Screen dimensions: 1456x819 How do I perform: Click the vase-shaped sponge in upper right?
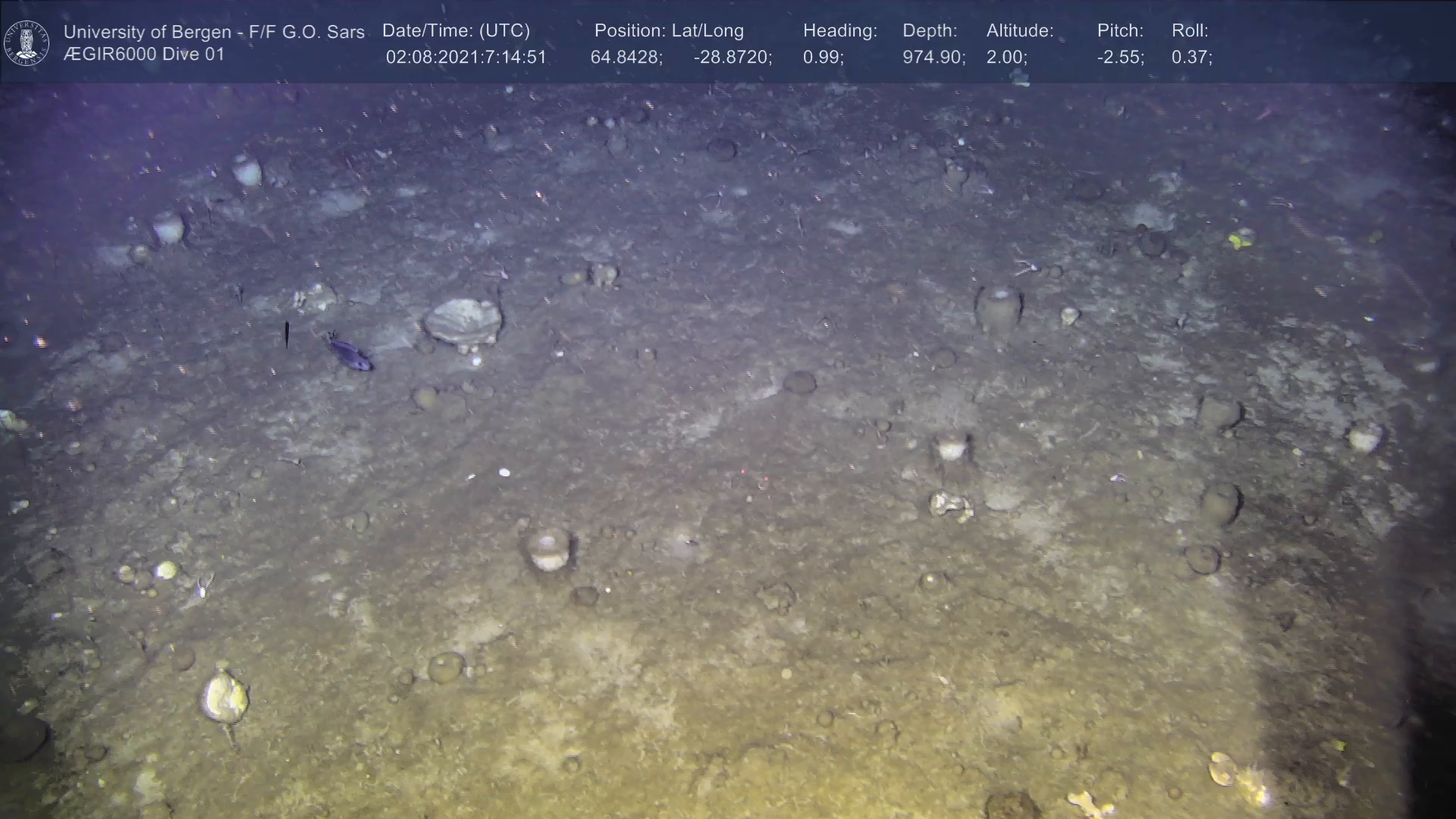click(x=998, y=307)
